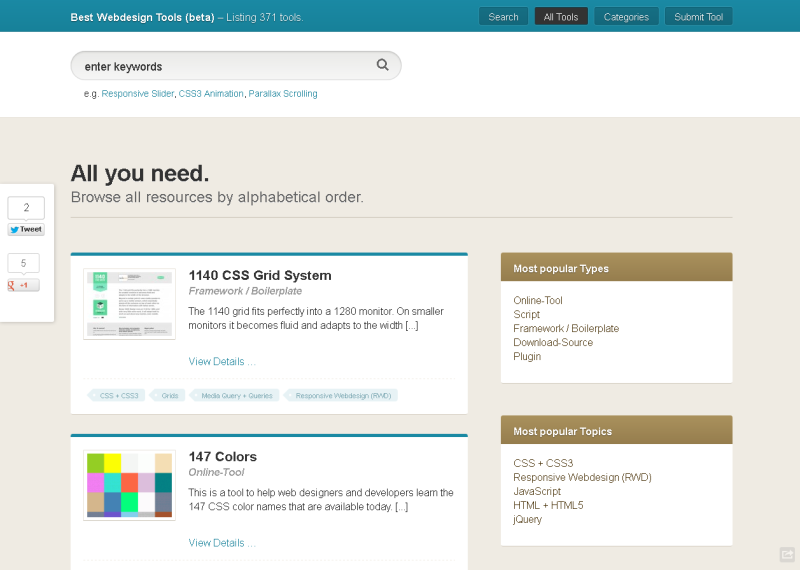
Task: Click the 147 Colors title
Action: point(222,457)
